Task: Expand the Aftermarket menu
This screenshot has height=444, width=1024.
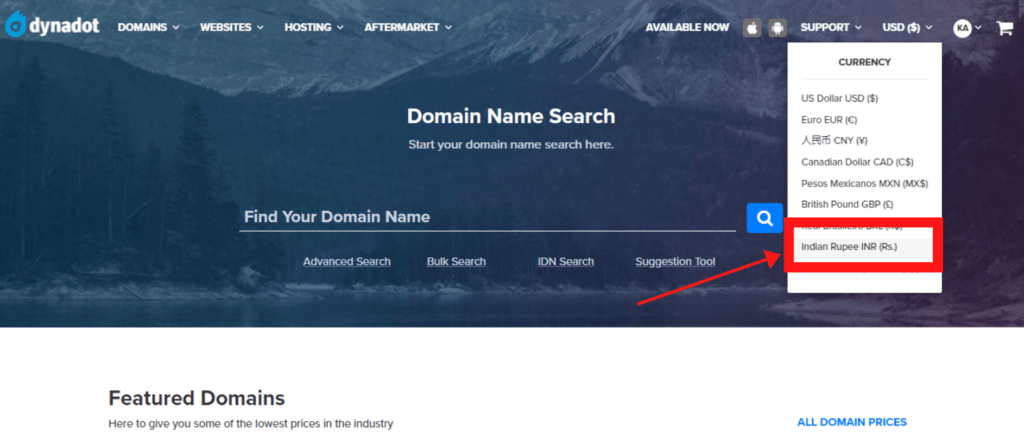Action: coord(408,28)
